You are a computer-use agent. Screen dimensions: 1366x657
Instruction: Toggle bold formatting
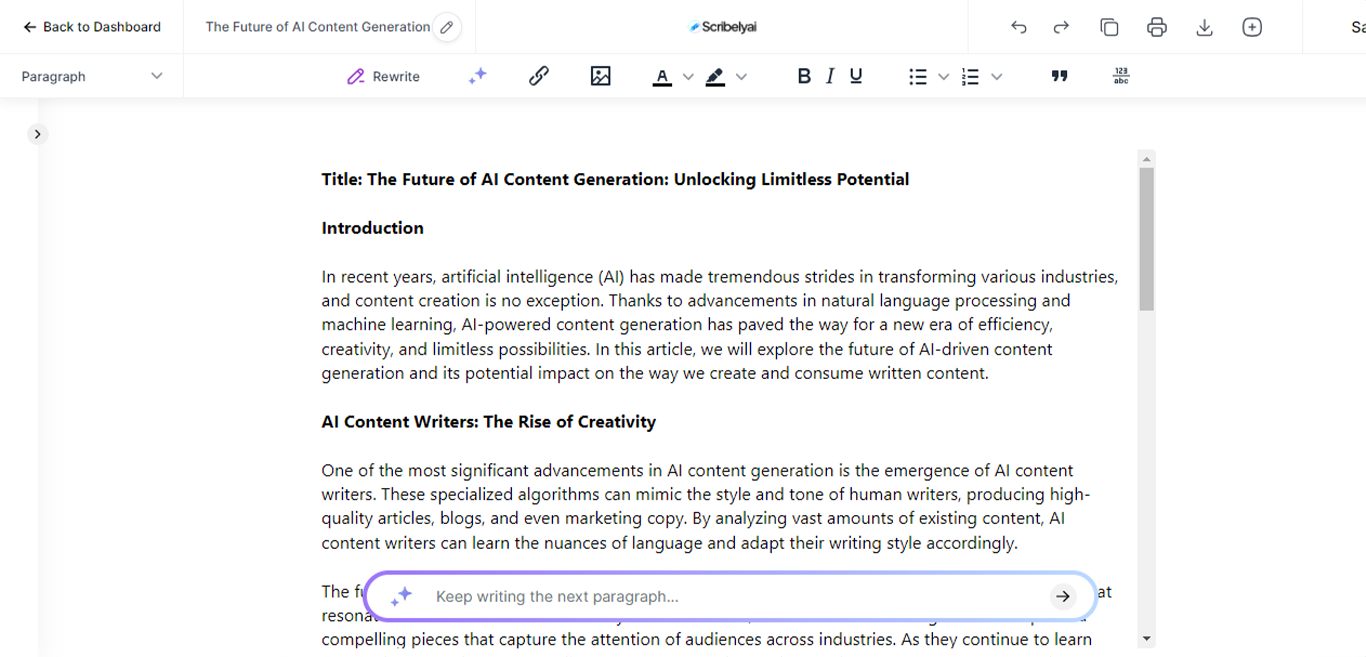click(x=803, y=76)
